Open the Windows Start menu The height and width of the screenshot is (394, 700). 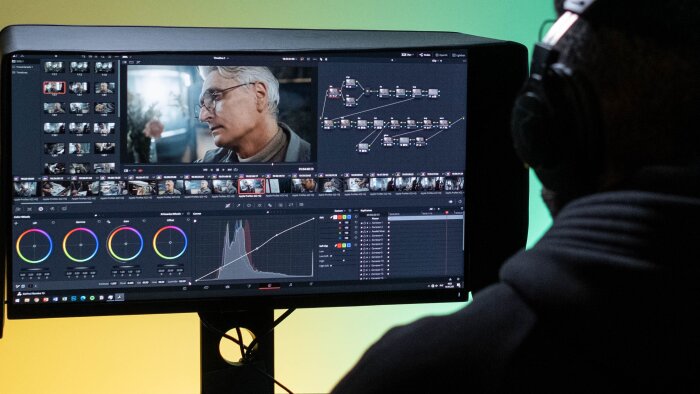pyautogui.click(x=17, y=300)
